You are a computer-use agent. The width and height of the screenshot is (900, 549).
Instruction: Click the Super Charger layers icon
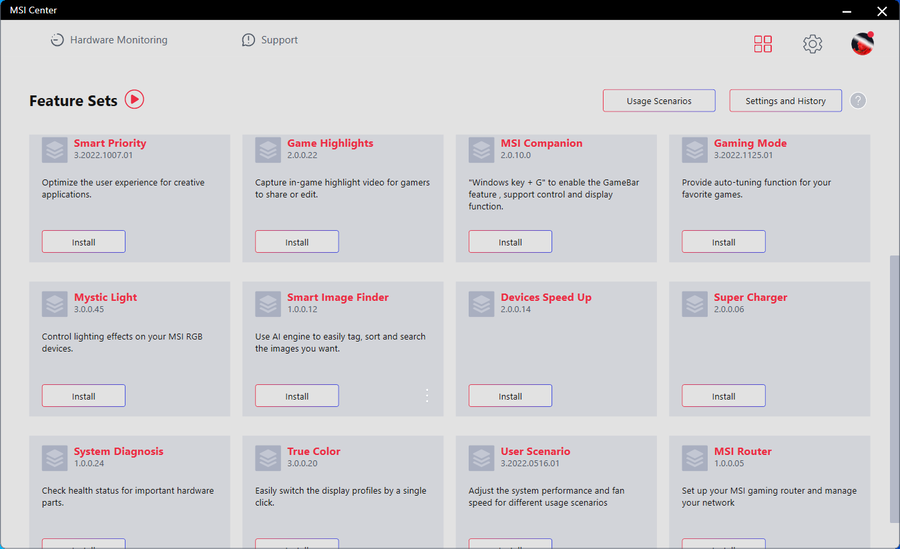tap(695, 304)
